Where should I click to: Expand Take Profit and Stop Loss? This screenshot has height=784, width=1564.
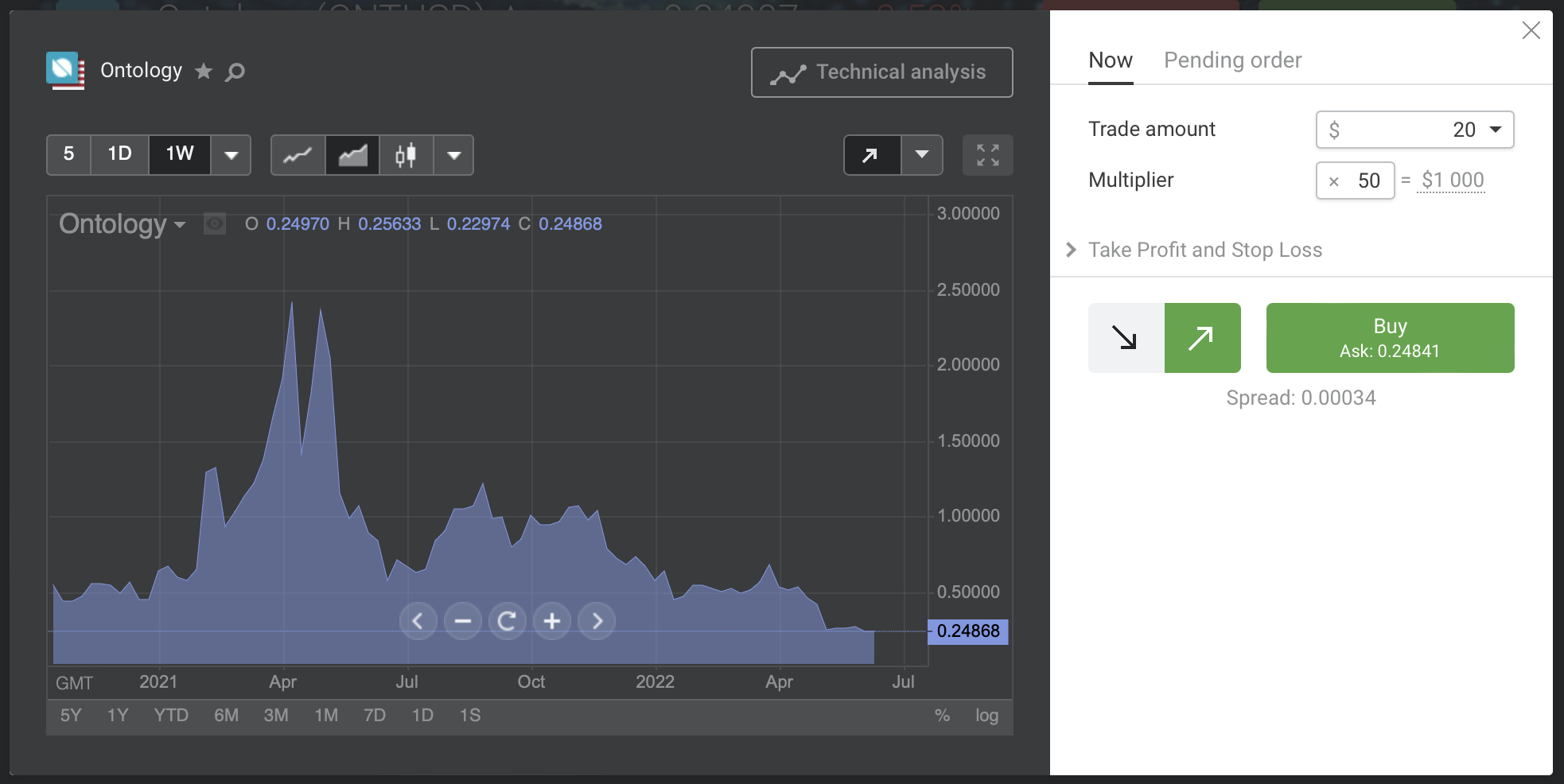[x=1205, y=250]
